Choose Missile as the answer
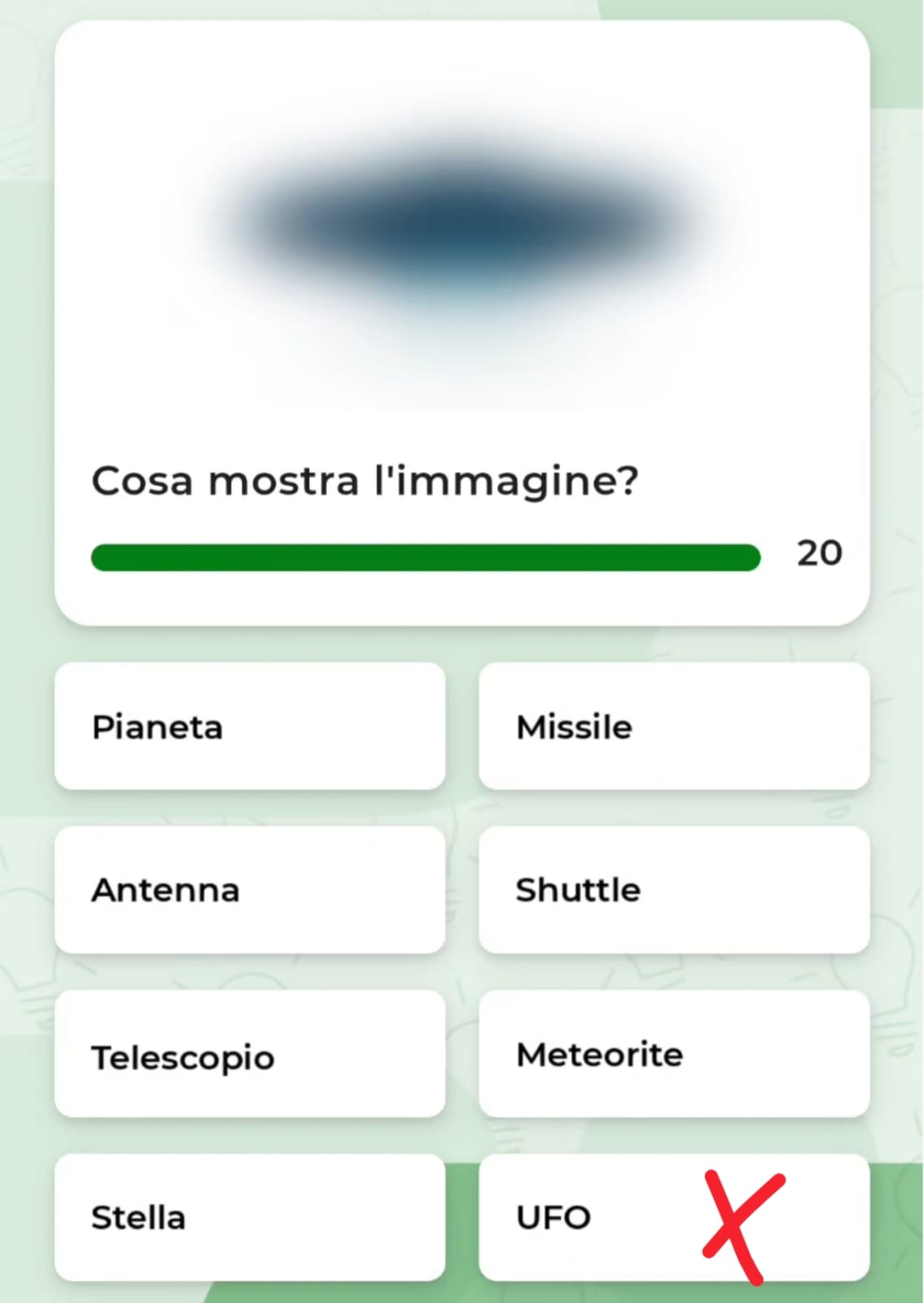 point(673,726)
